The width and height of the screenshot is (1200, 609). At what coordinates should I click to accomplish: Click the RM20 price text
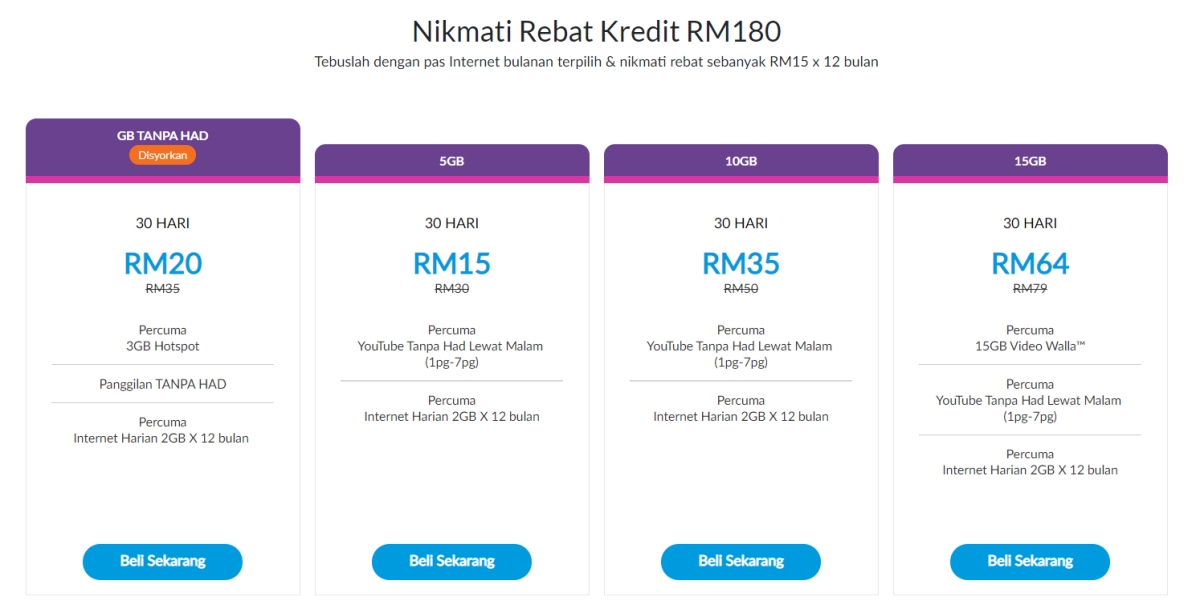[x=163, y=263]
